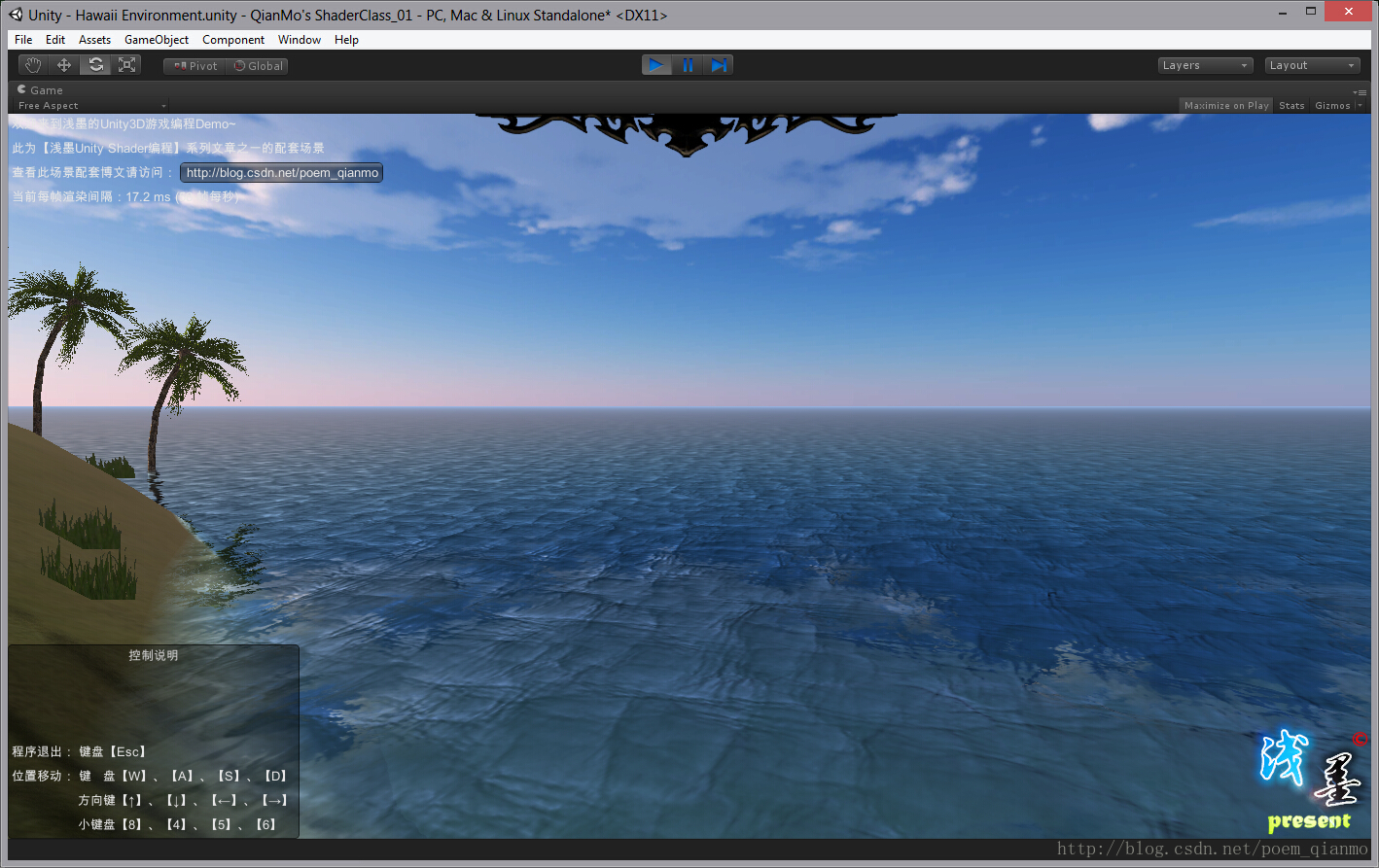Screen dimensions: 1379x868
Task: Open the GameObject menu
Action: (157, 40)
